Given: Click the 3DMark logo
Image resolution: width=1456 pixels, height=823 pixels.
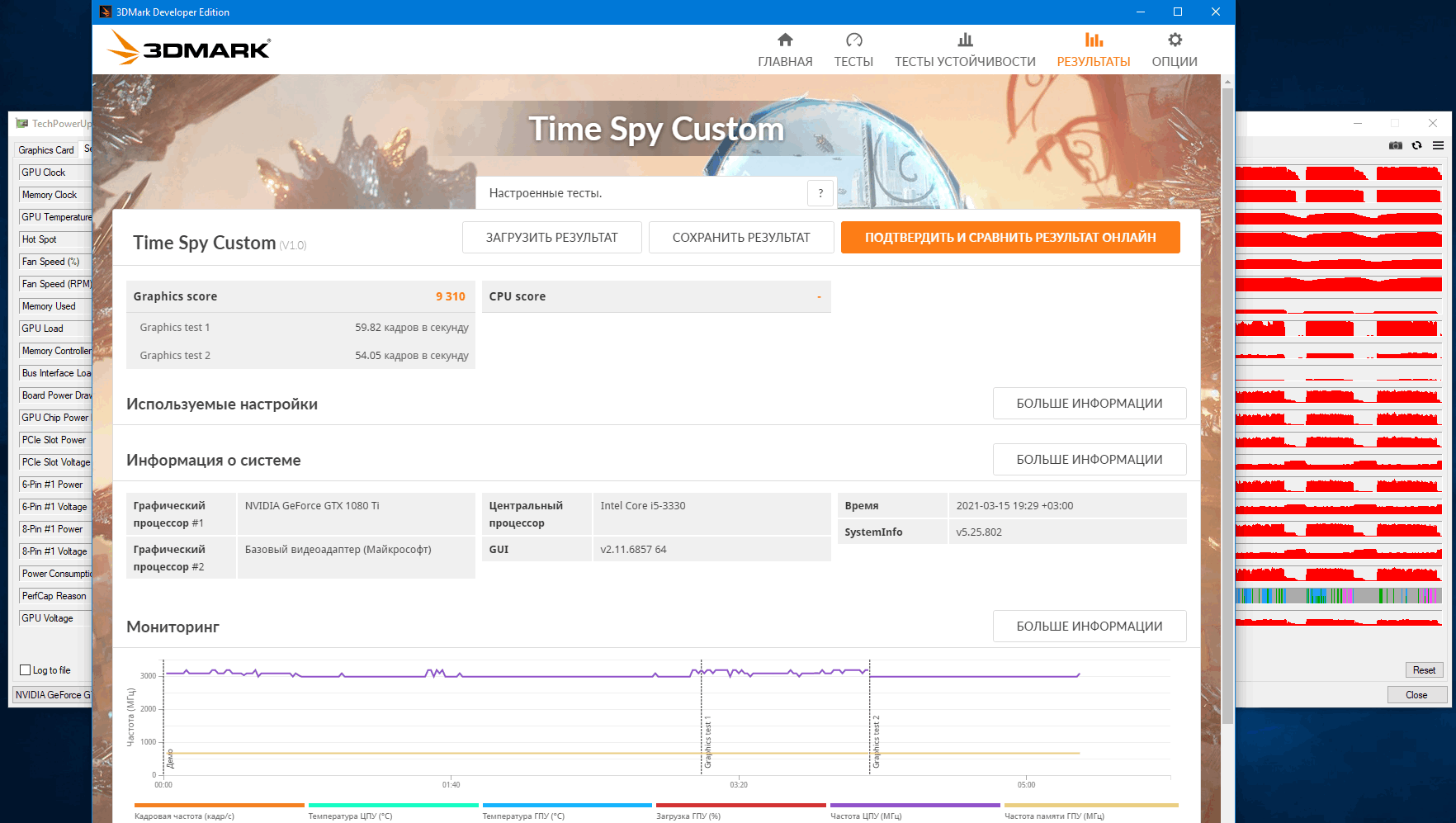Looking at the screenshot, I should click(189, 48).
